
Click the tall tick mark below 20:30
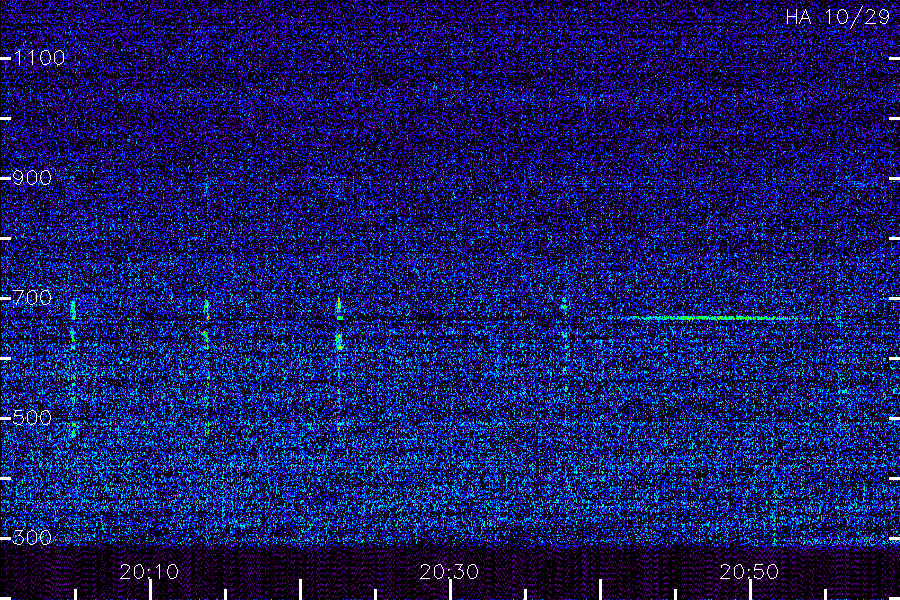coord(451,590)
